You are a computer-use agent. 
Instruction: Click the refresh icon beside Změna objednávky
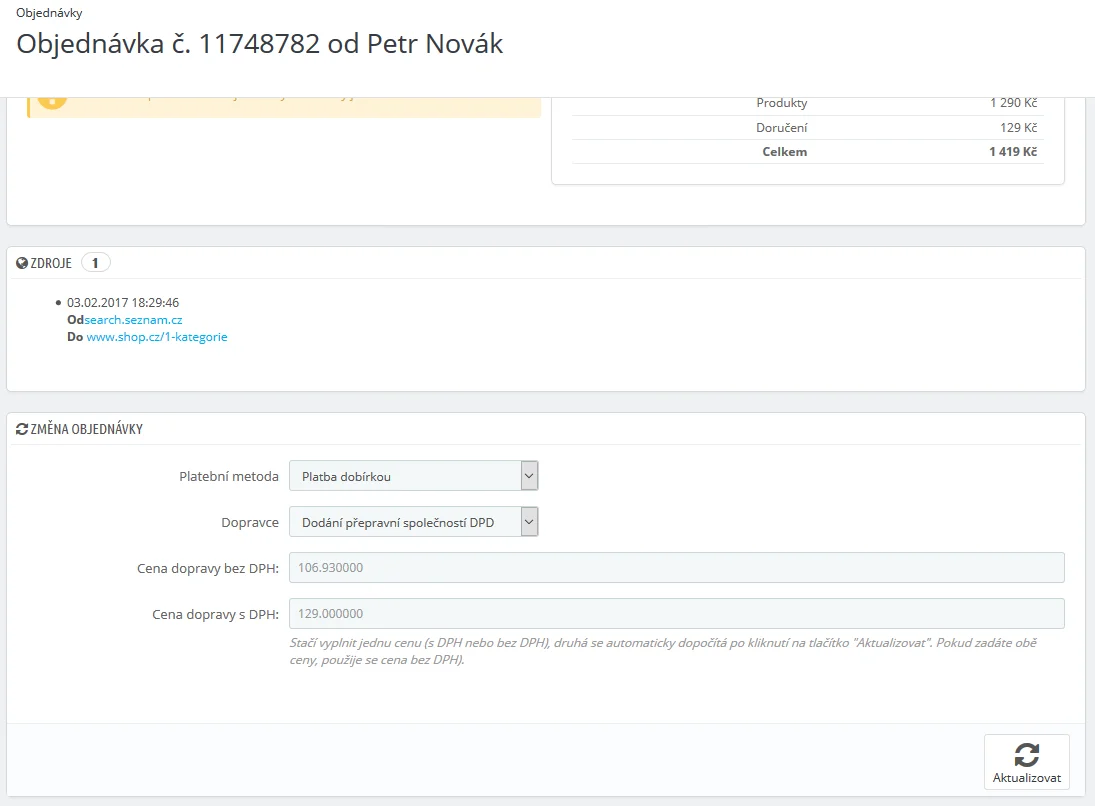pos(22,429)
